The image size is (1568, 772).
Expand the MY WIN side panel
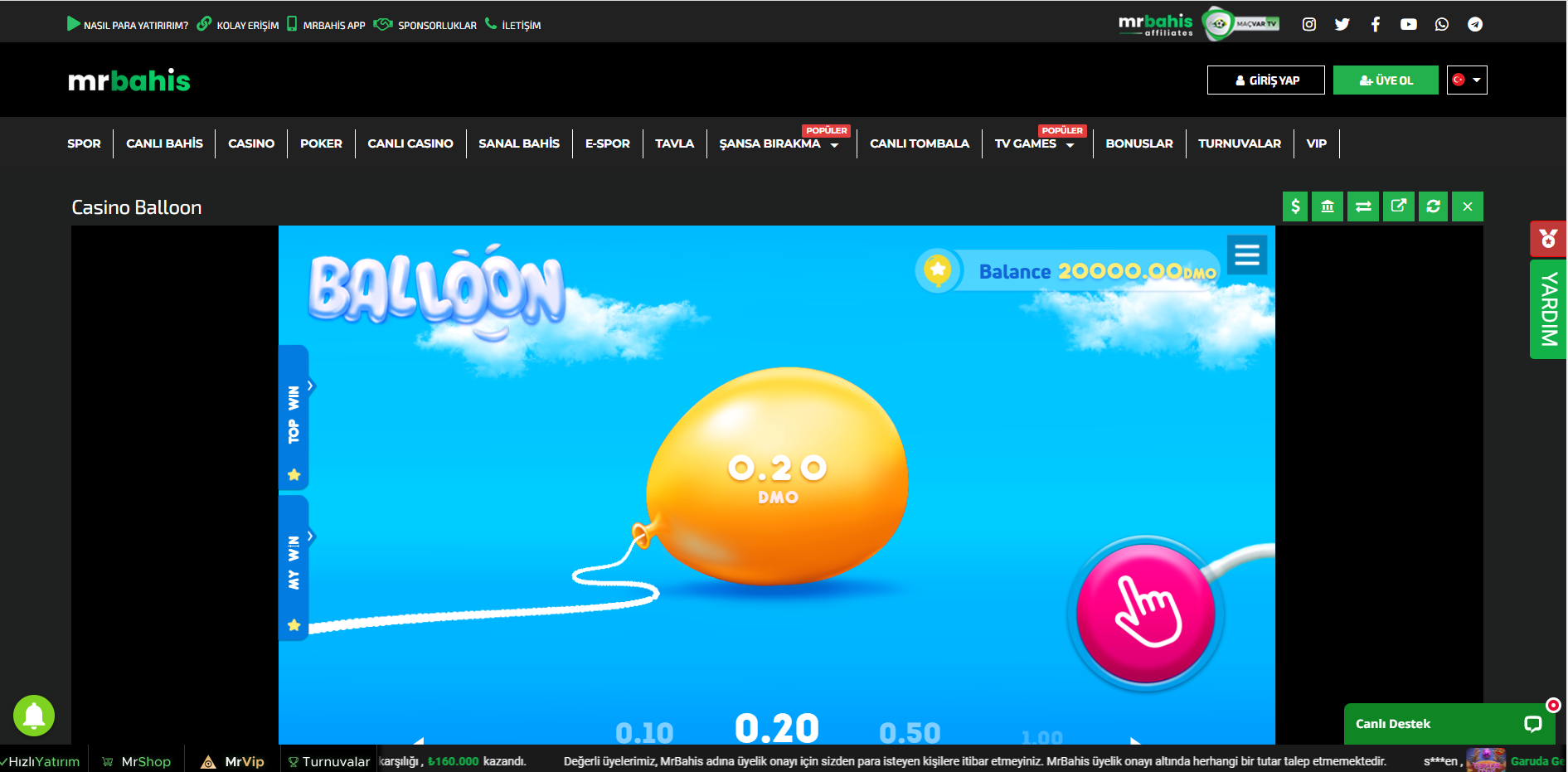[294, 564]
